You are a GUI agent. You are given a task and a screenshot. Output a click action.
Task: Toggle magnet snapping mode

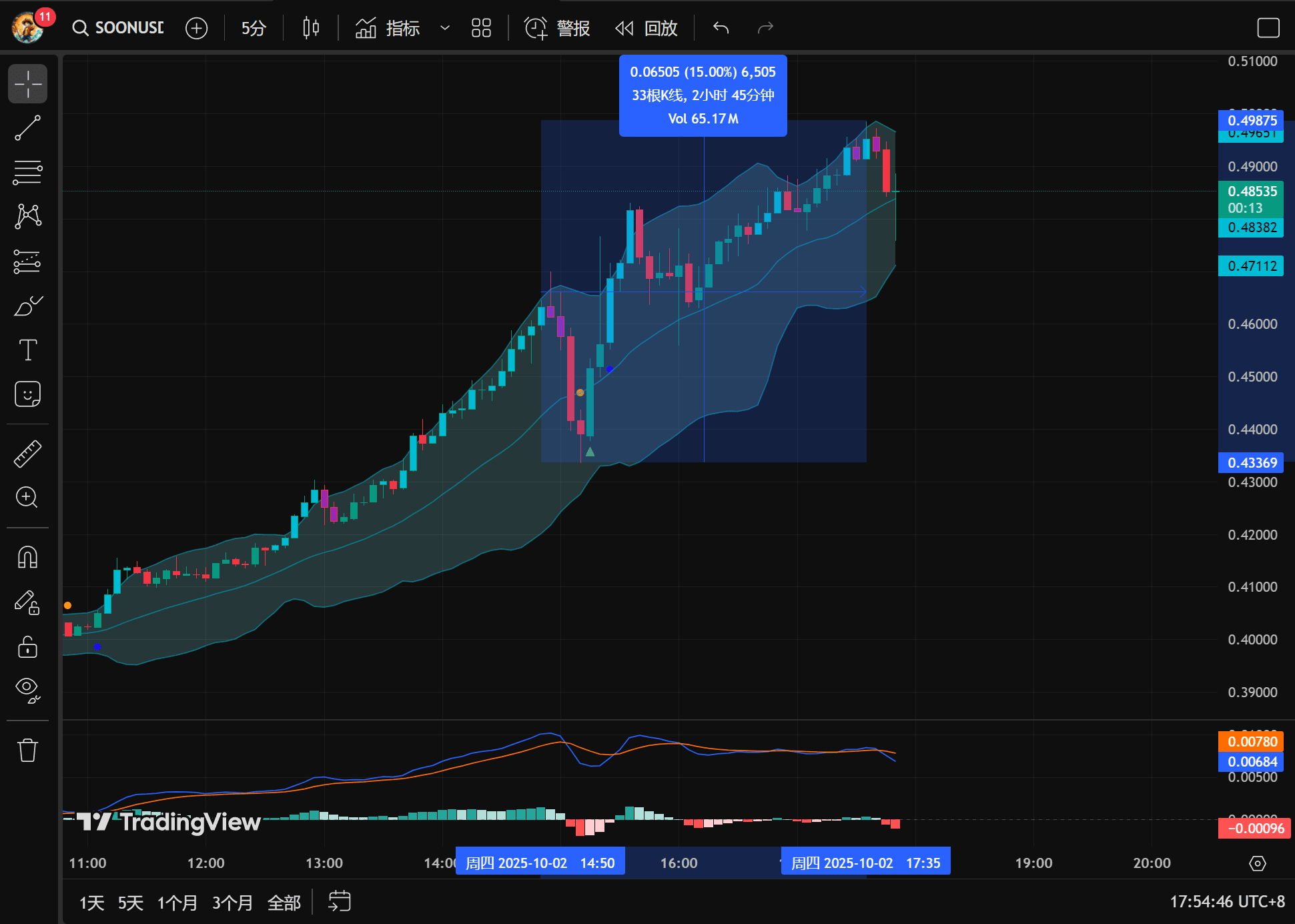tap(27, 557)
